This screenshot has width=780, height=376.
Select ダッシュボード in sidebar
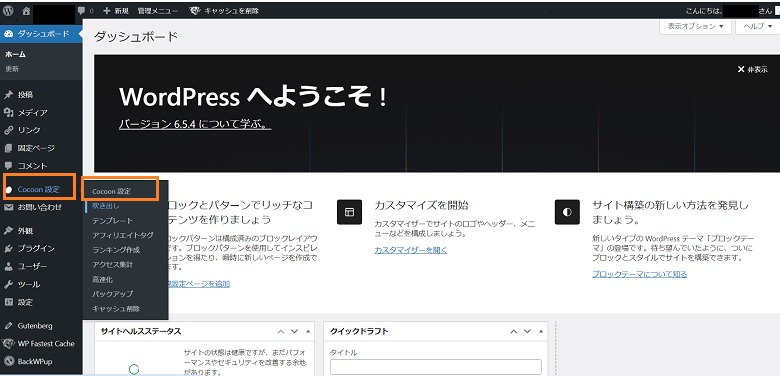43,34
